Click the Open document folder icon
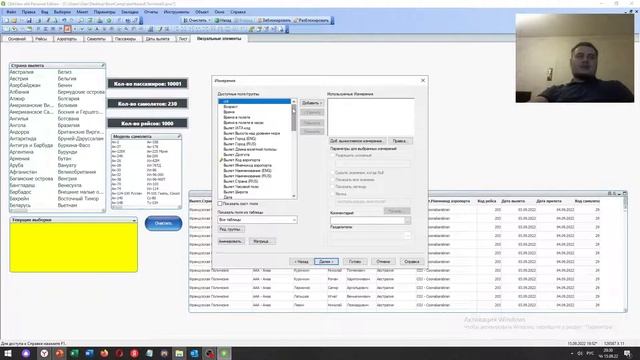The image size is (640, 360). pos(14,20)
